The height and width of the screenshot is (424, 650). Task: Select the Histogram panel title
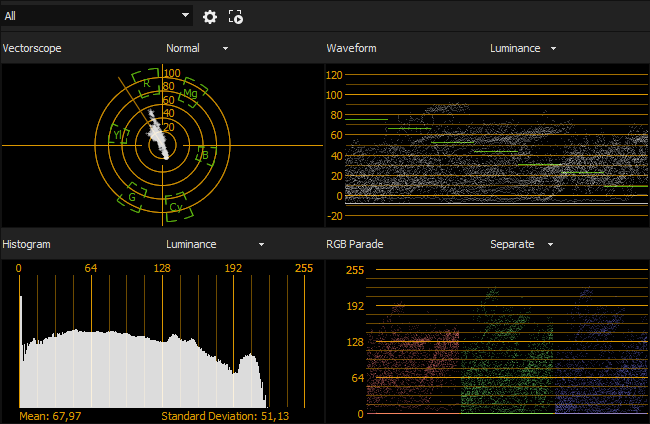pyautogui.click(x=27, y=244)
